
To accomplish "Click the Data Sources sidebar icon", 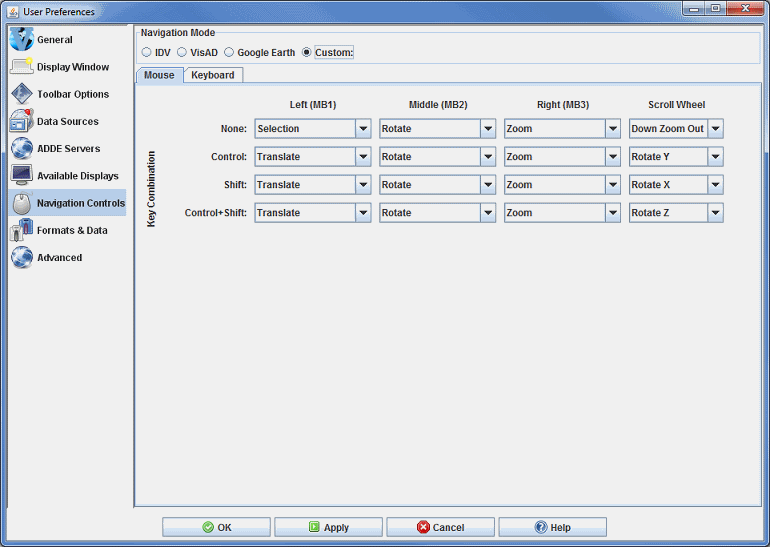I will click(22, 121).
